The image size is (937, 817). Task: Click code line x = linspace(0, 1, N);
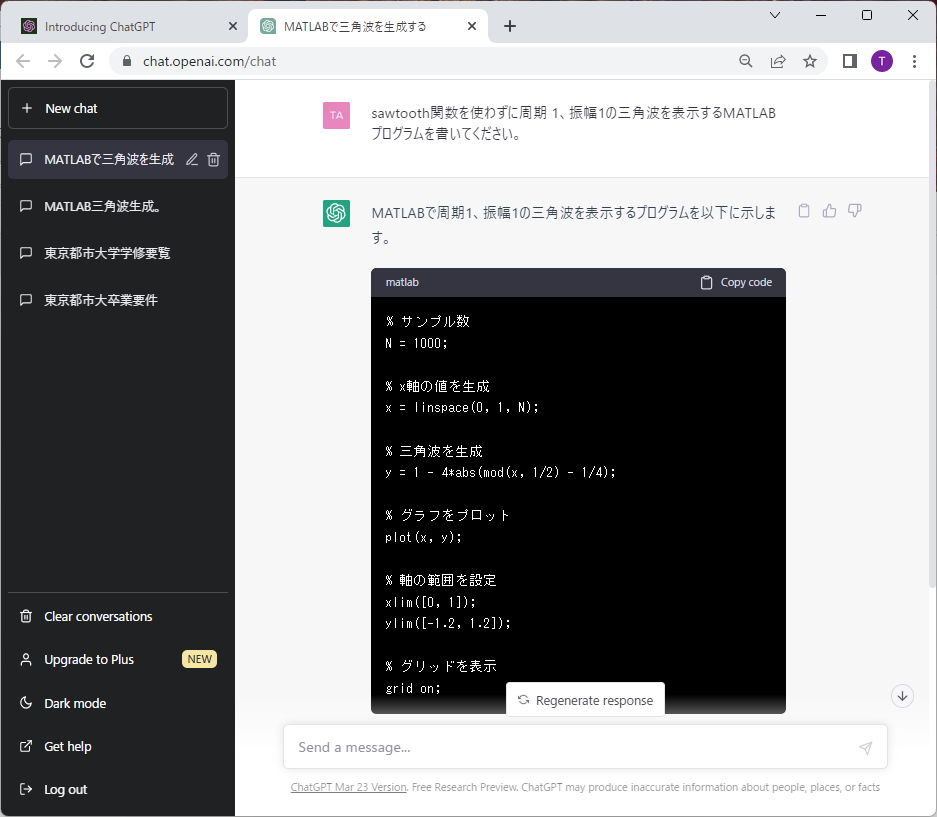click(462, 408)
